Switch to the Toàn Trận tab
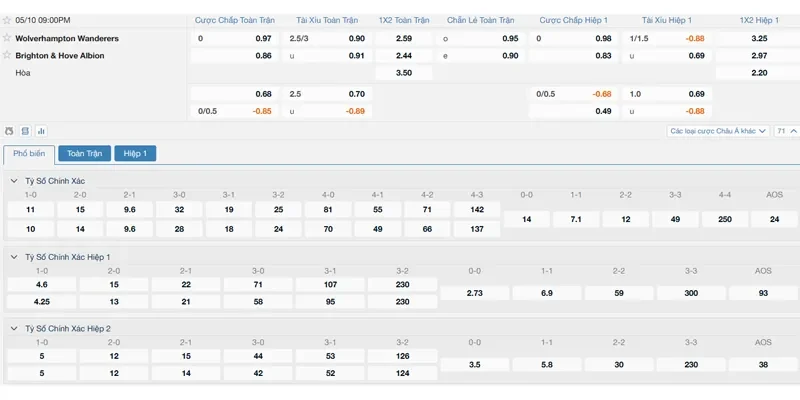 pyautogui.click(x=84, y=154)
